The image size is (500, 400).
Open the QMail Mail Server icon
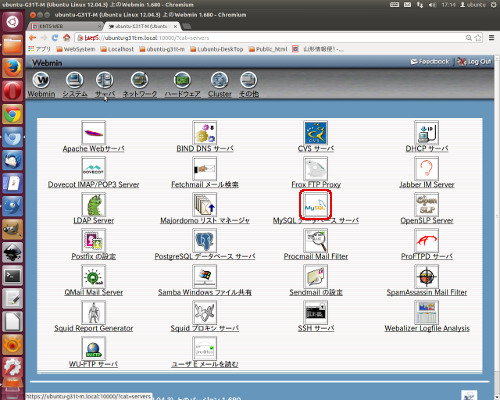93,276
